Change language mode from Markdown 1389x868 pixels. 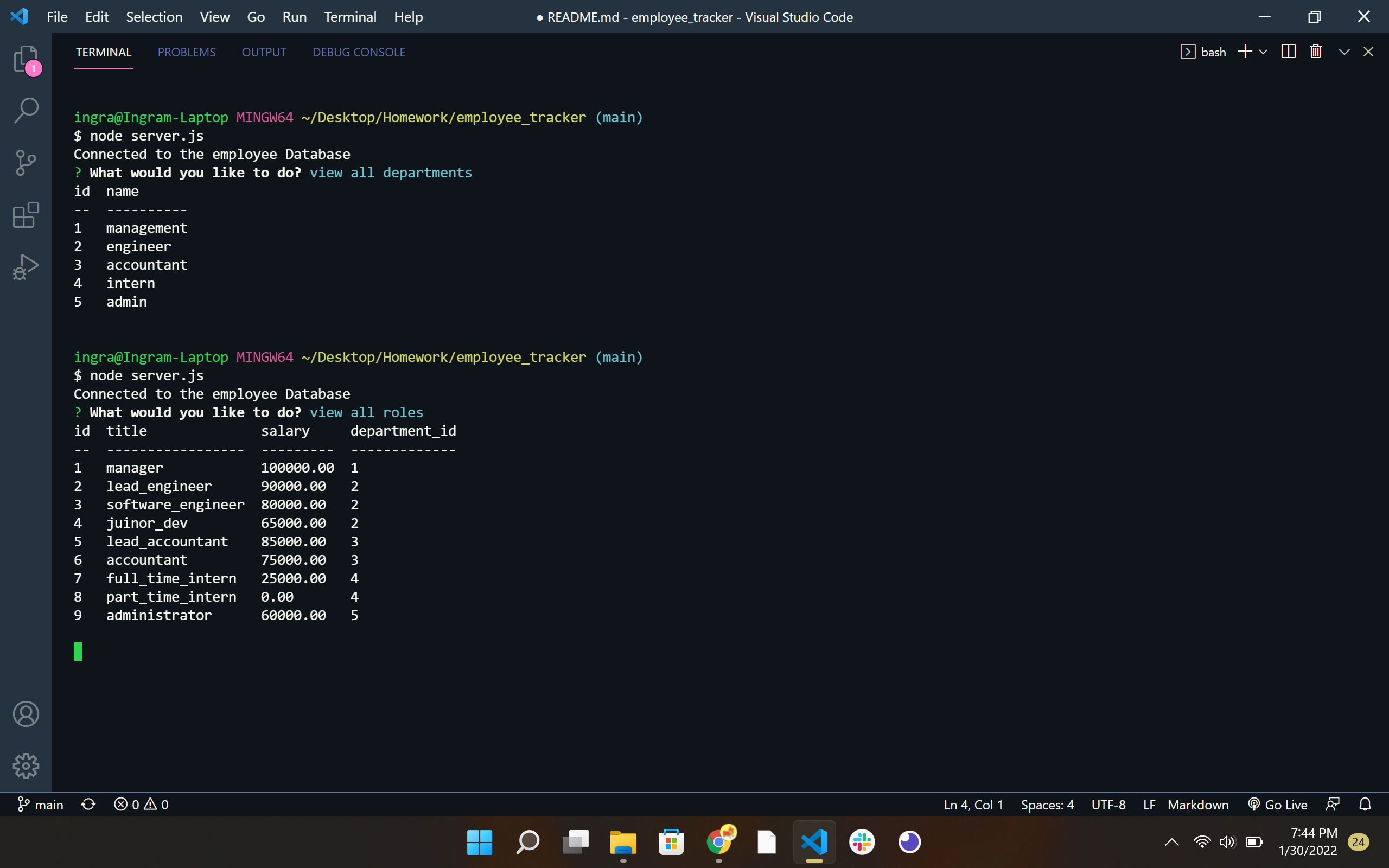tap(1198, 805)
